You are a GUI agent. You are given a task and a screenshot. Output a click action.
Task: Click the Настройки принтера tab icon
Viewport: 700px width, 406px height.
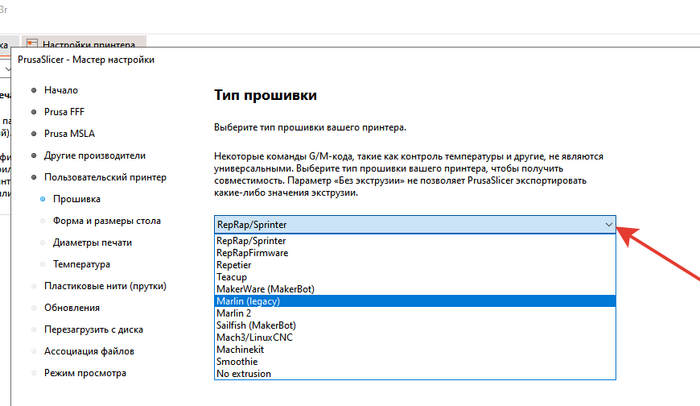pos(32,43)
